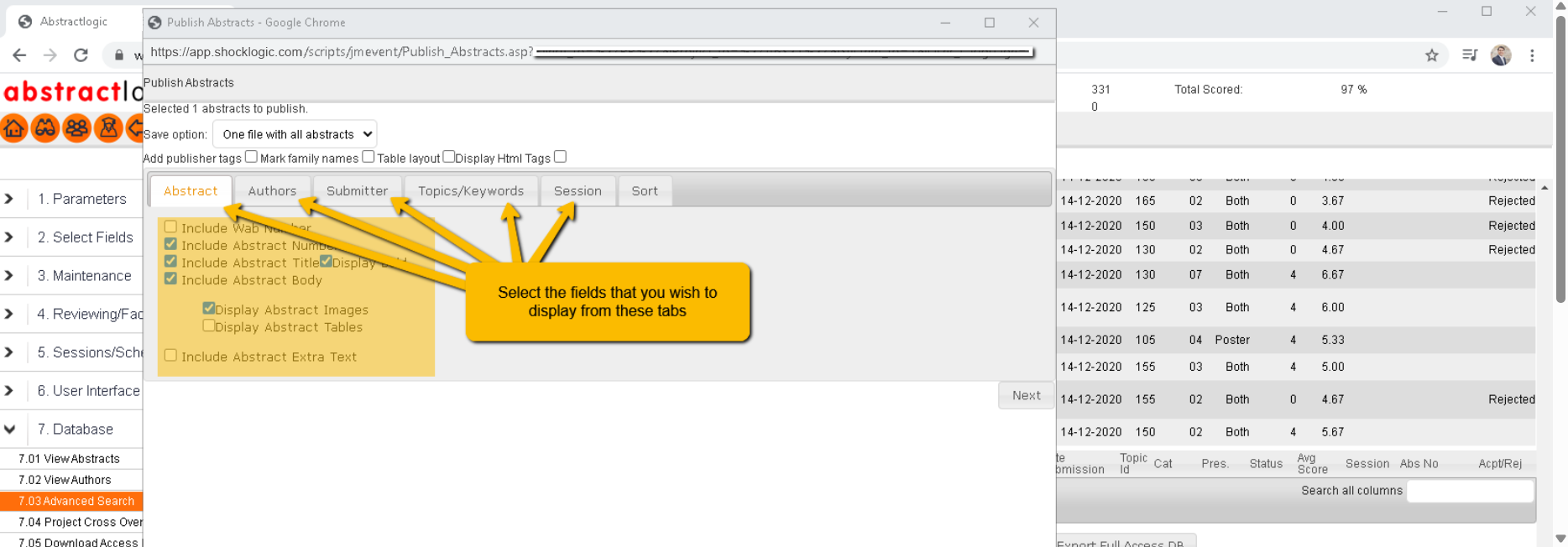This screenshot has height=547, width=1568.
Task: Bookmark this page with the star icon
Action: click(x=1432, y=55)
